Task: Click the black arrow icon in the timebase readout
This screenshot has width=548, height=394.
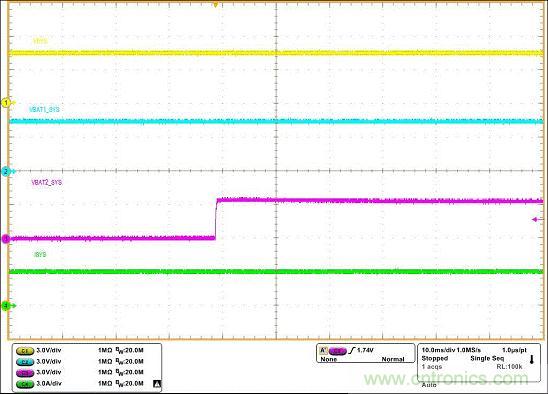Action: click(532, 360)
